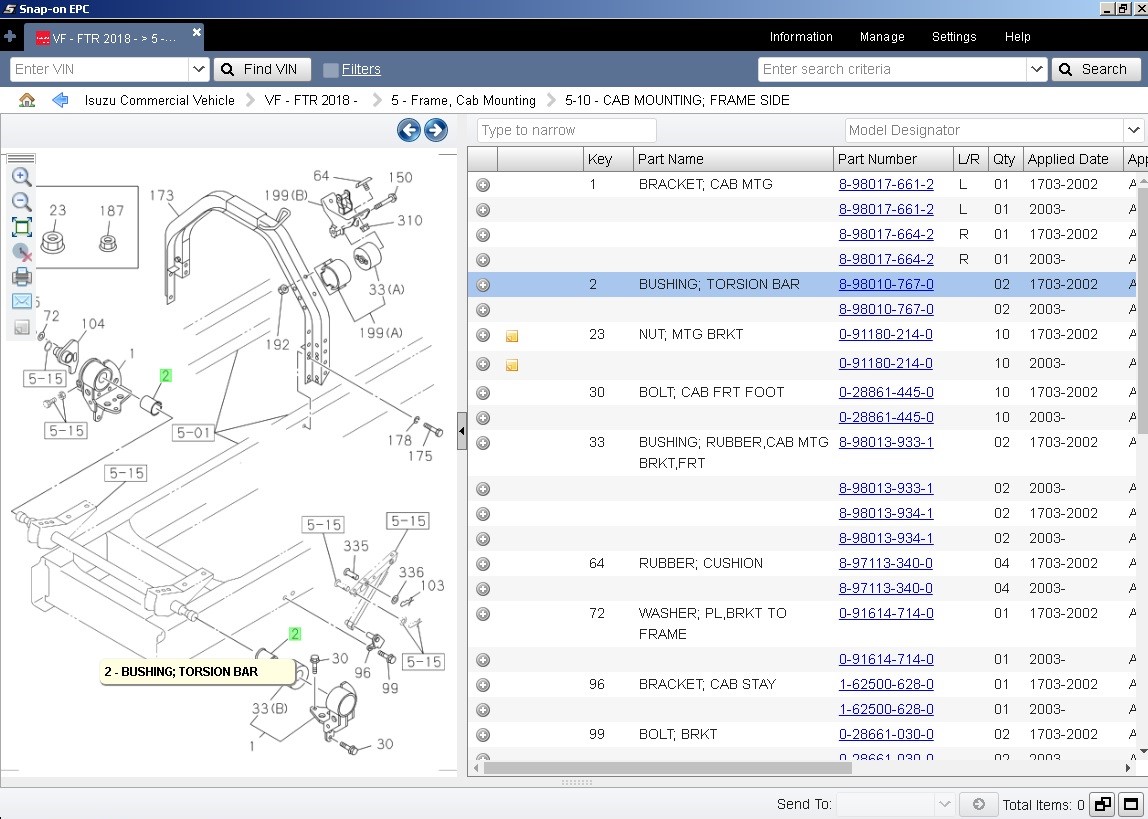Click the zoom in magnifier icon
Viewport: 1148px width, 819px height.
click(x=21, y=176)
